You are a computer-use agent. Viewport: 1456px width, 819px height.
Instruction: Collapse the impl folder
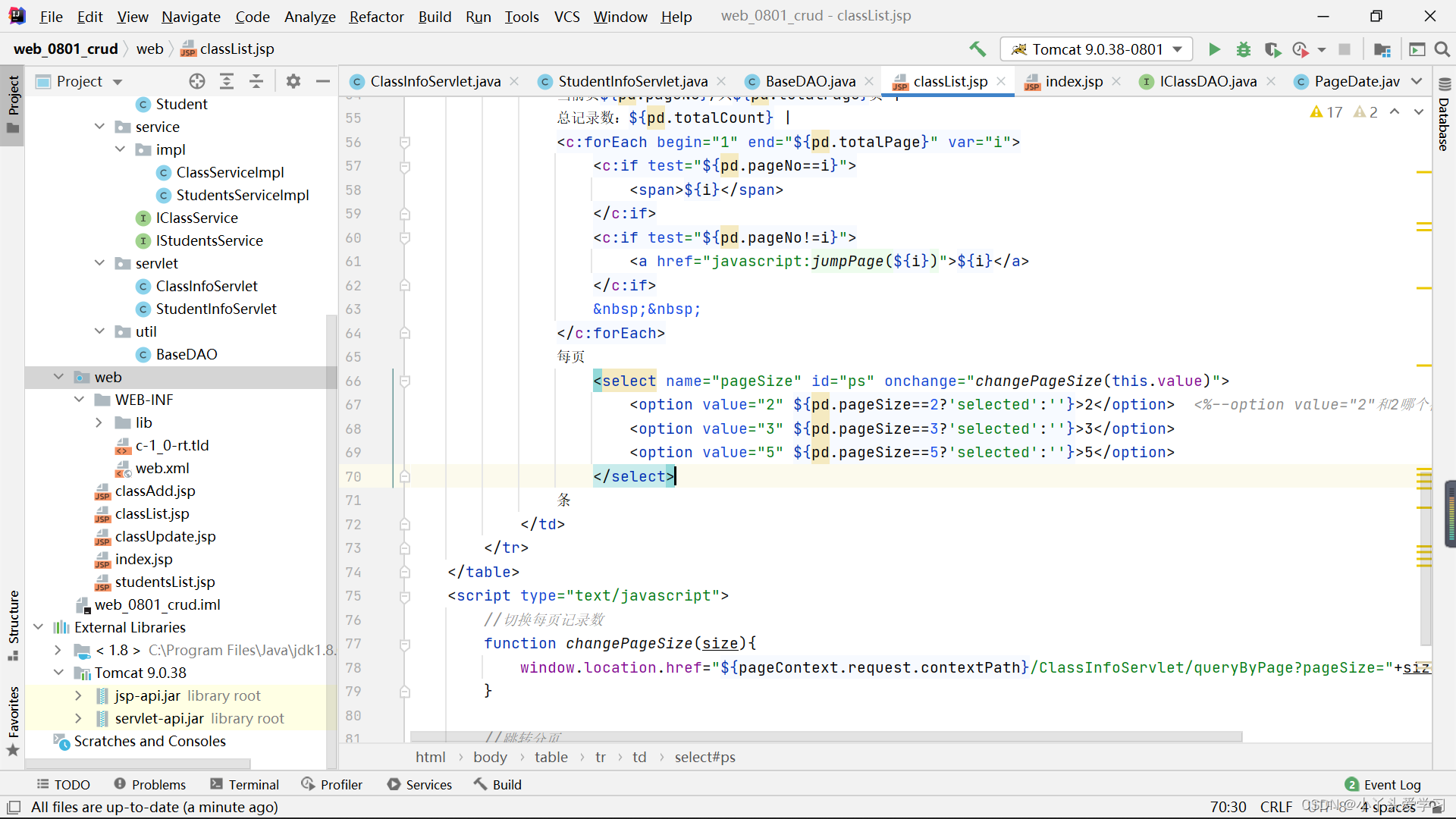120,149
